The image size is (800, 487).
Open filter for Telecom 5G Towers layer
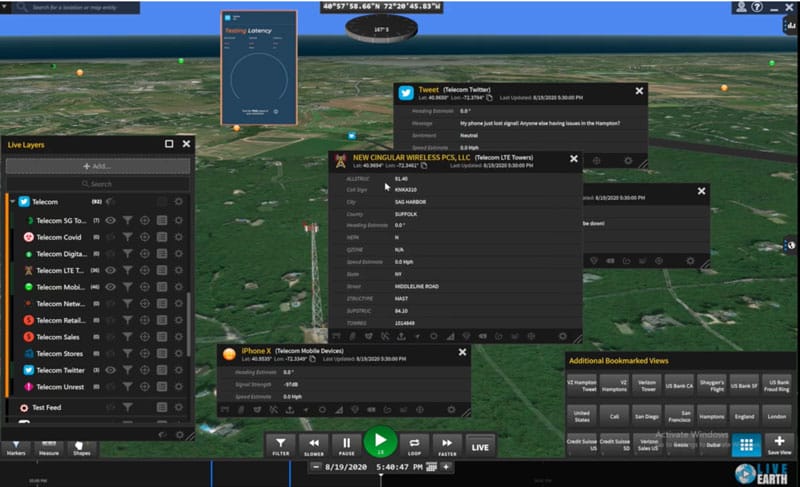(x=128, y=220)
